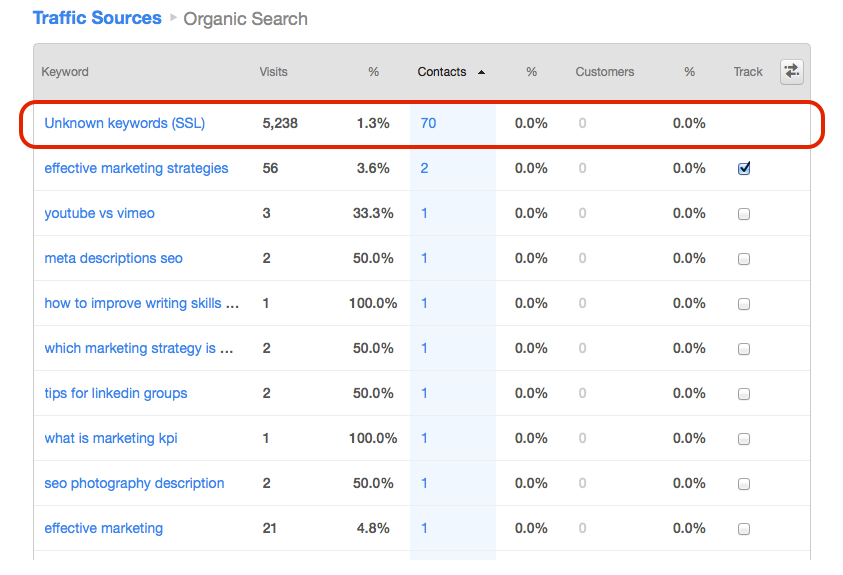The image size is (843, 575).
Task: Open Unknown keywords (SSL) link
Action: pos(125,123)
